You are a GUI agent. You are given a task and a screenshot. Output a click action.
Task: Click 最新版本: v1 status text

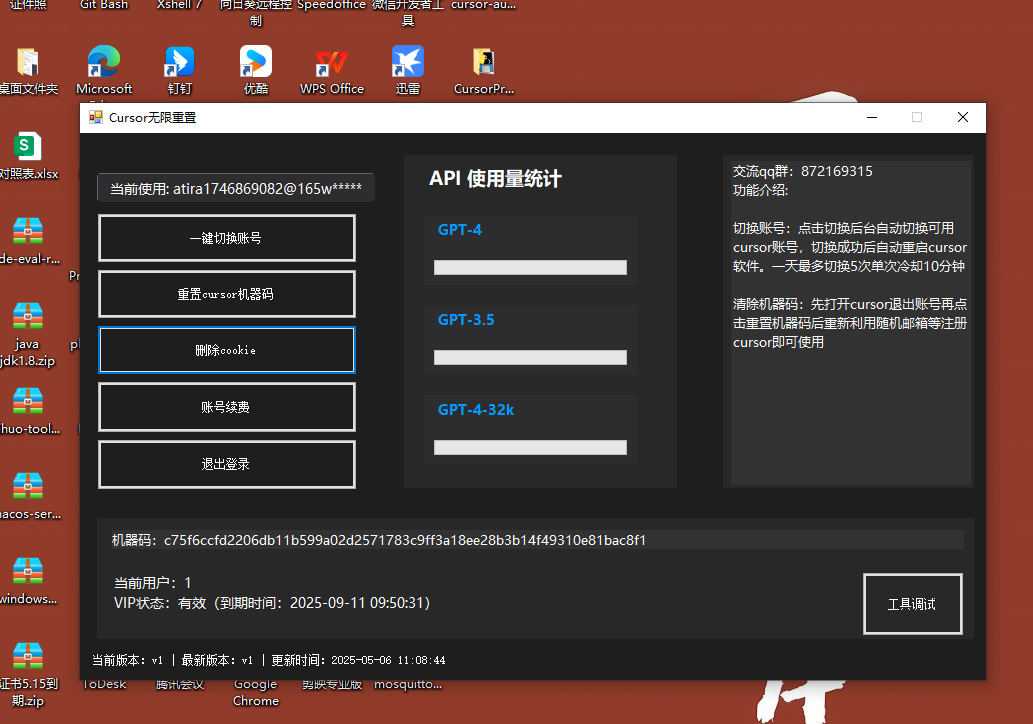pos(217,660)
